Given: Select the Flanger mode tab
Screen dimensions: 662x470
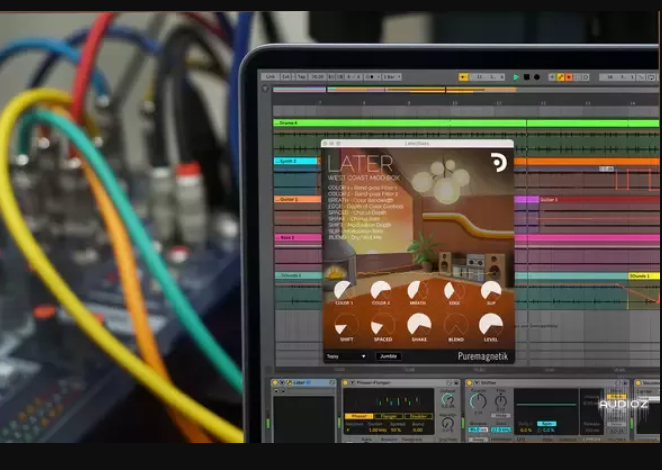Looking at the screenshot, I should [x=388, y=416].
